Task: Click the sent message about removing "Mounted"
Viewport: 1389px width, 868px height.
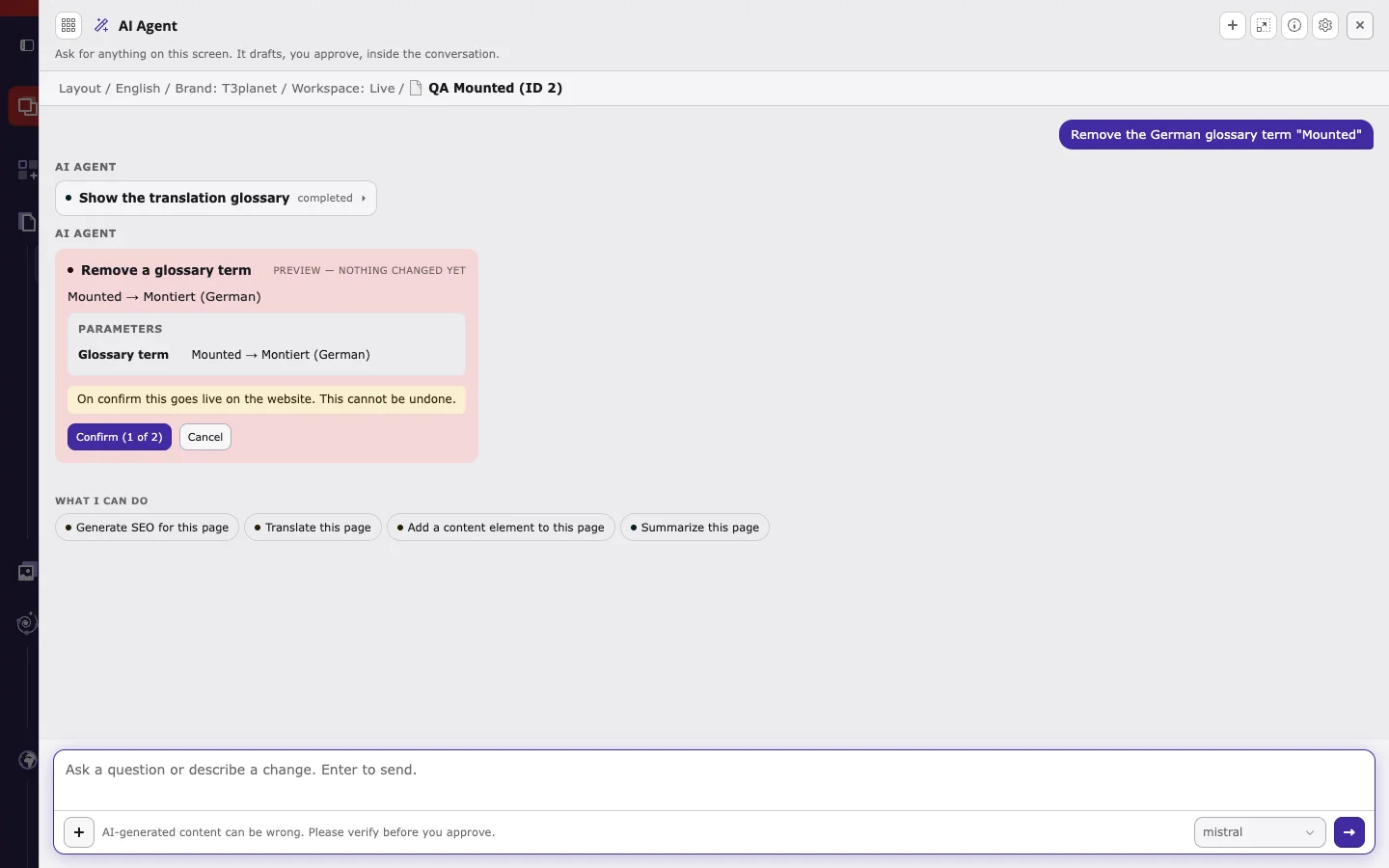Action: 1216,135
